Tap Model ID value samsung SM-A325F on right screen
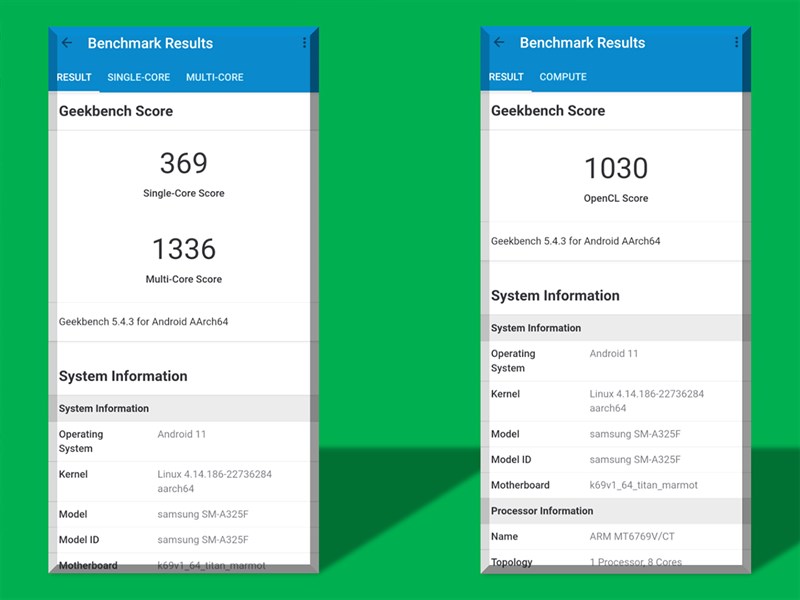Viewport: 800px width, 600px height. pyautogui.click(x=635, y=460)
